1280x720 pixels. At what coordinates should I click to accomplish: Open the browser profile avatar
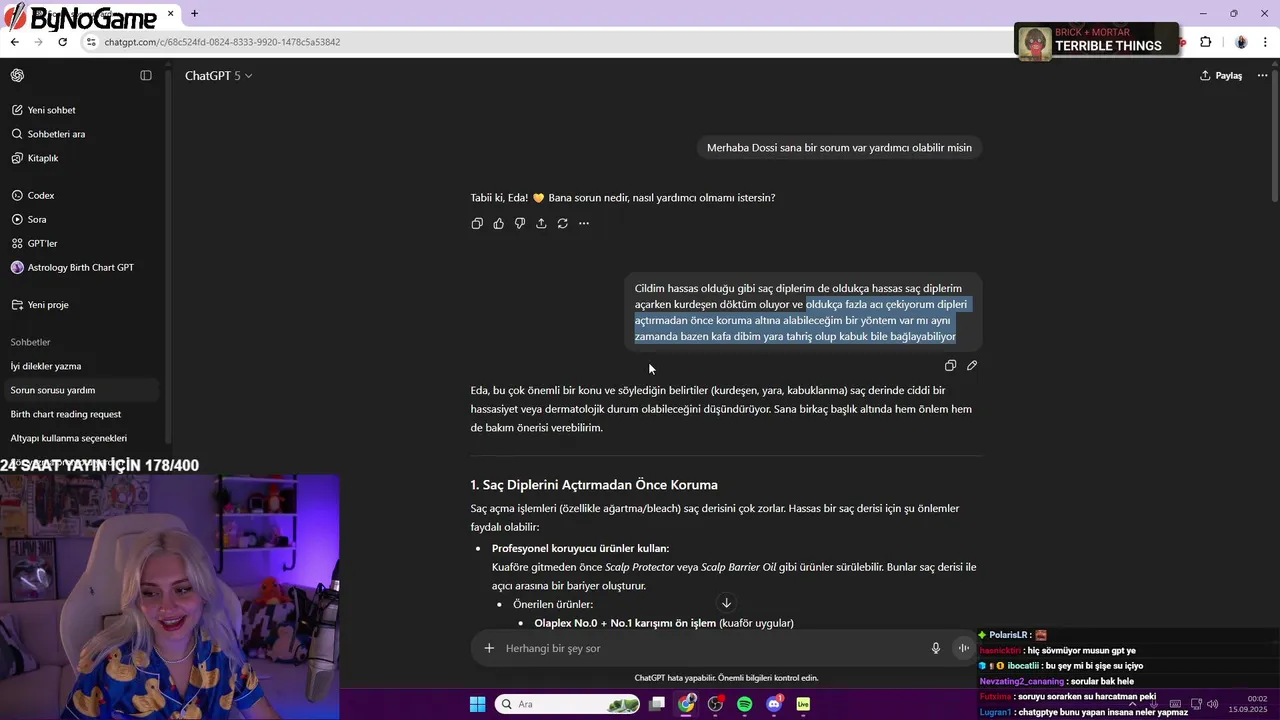tap(1241, 42)
